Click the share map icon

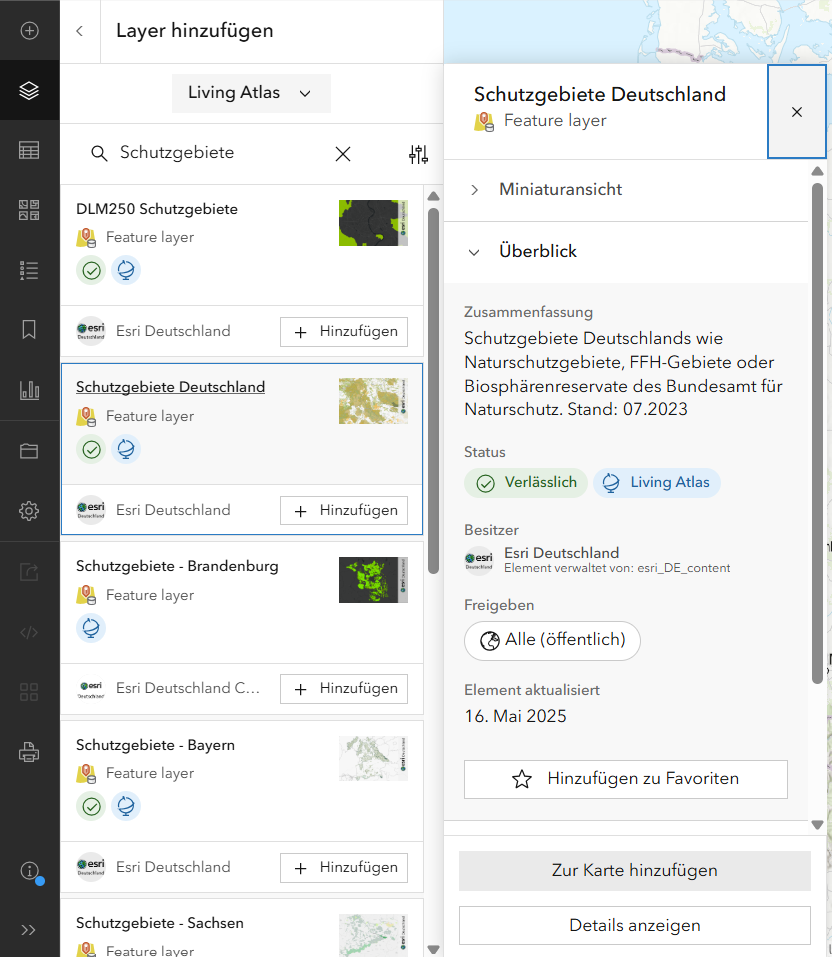click(x=29, y=572)
